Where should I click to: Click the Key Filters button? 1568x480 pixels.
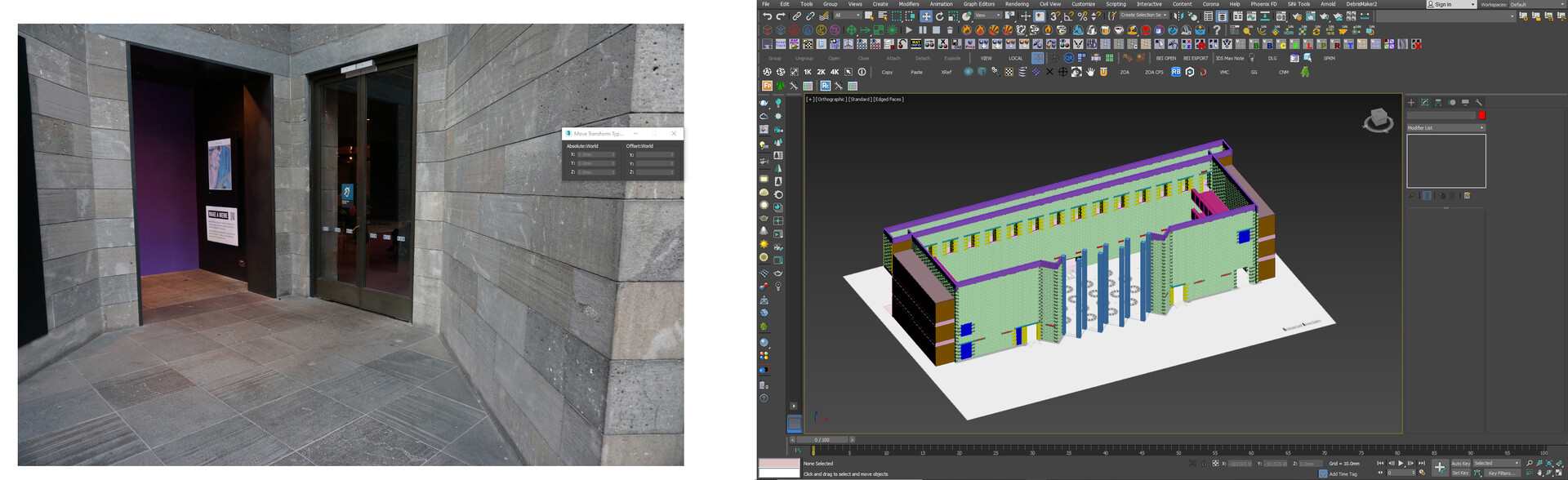click(1503, 473)
